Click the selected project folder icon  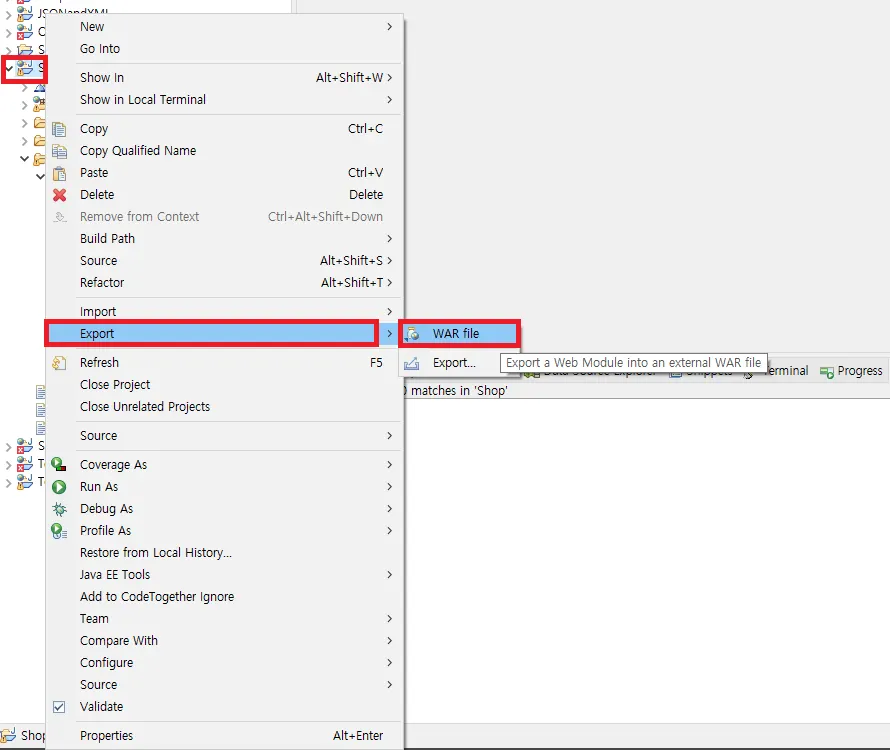[24, 68]
